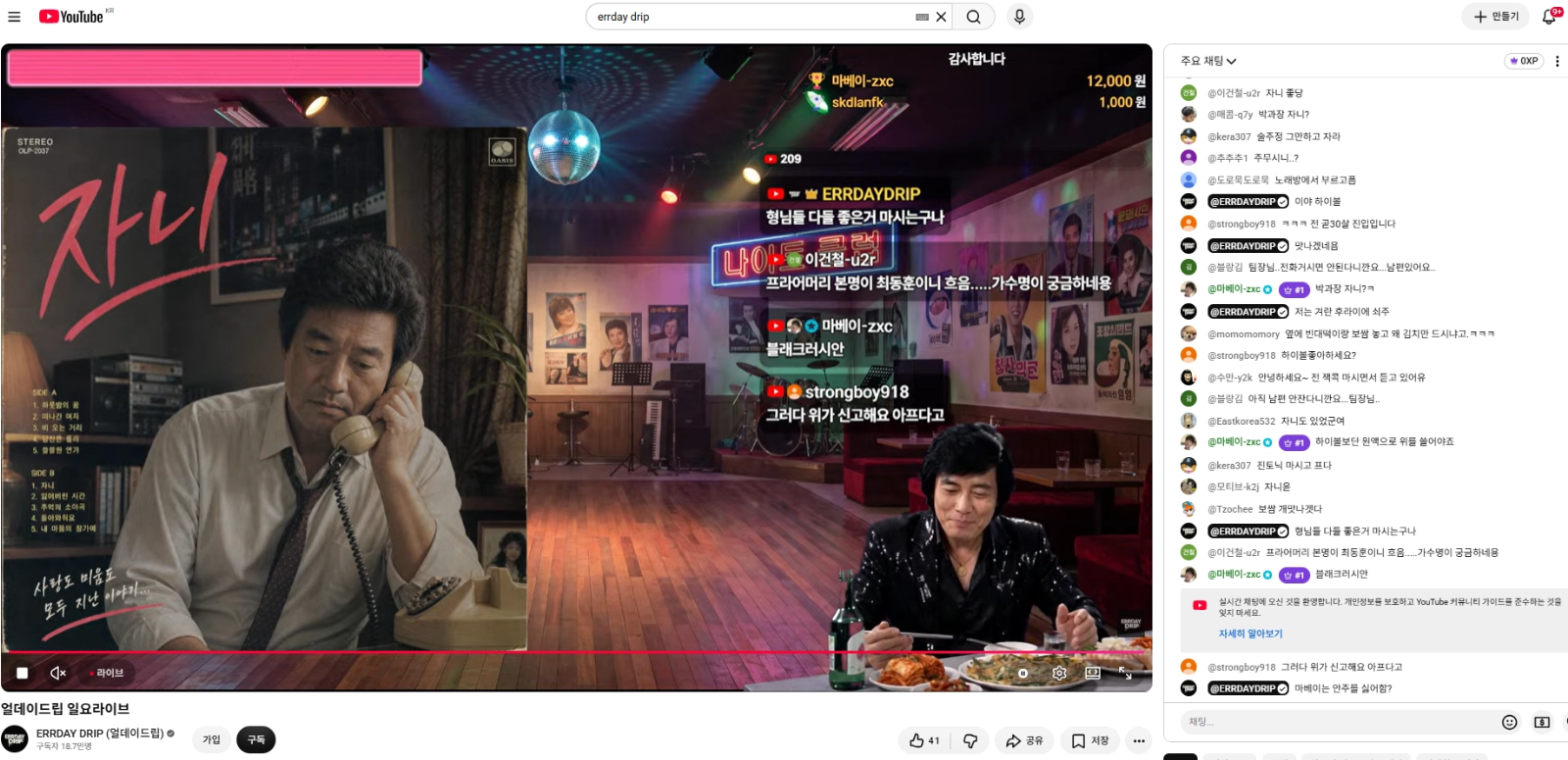Screen dimensions: 1568x760
Task: Click inside the 채팅 message input
Action: (1337, 722)
